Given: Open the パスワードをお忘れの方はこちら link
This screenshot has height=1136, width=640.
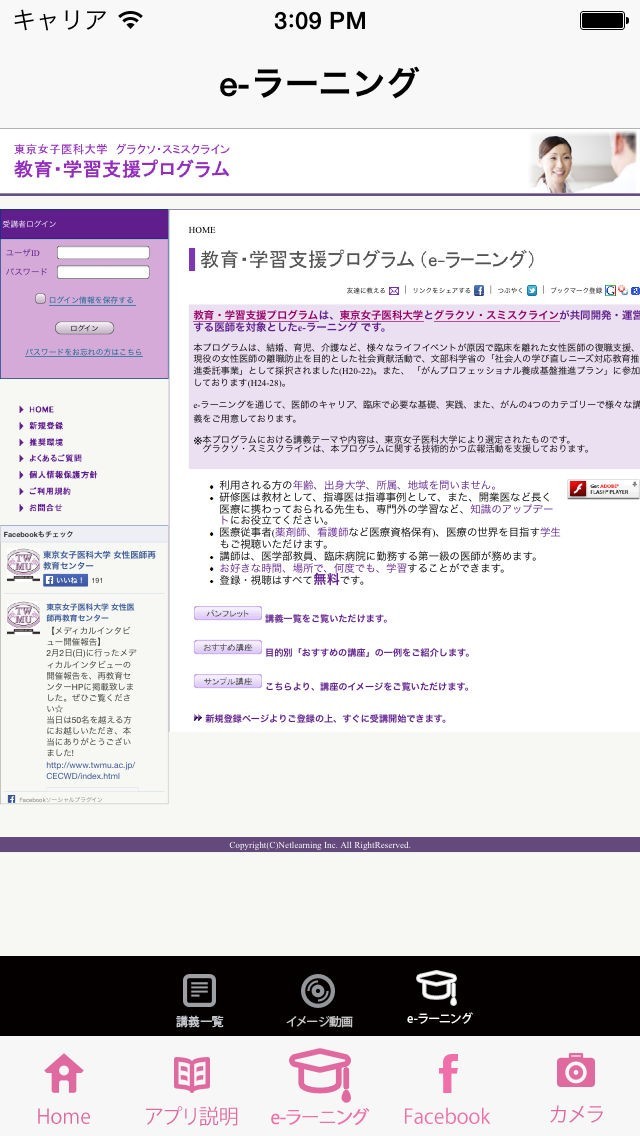Looking at the screenshot, I should pyautogui.click(x=84, y=352).
